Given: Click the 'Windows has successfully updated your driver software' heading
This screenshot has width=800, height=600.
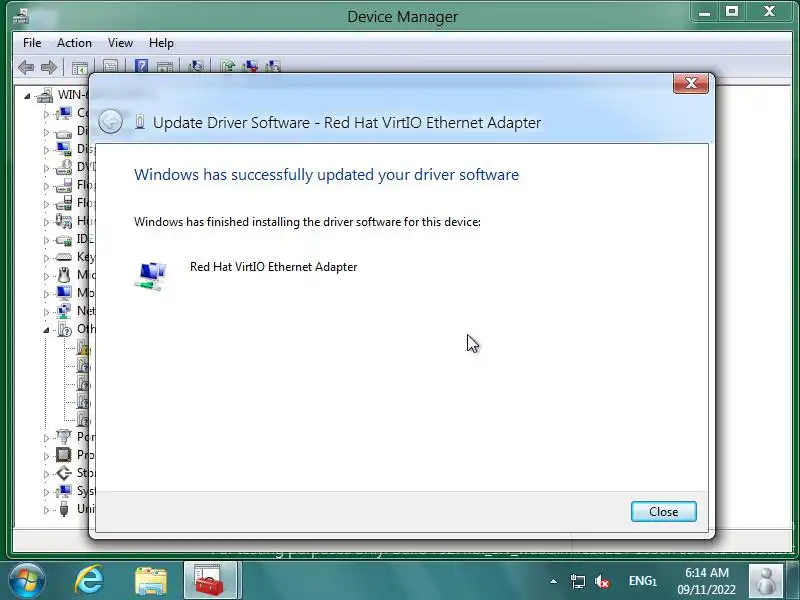Looking at the screenshot, I should 327,174.
